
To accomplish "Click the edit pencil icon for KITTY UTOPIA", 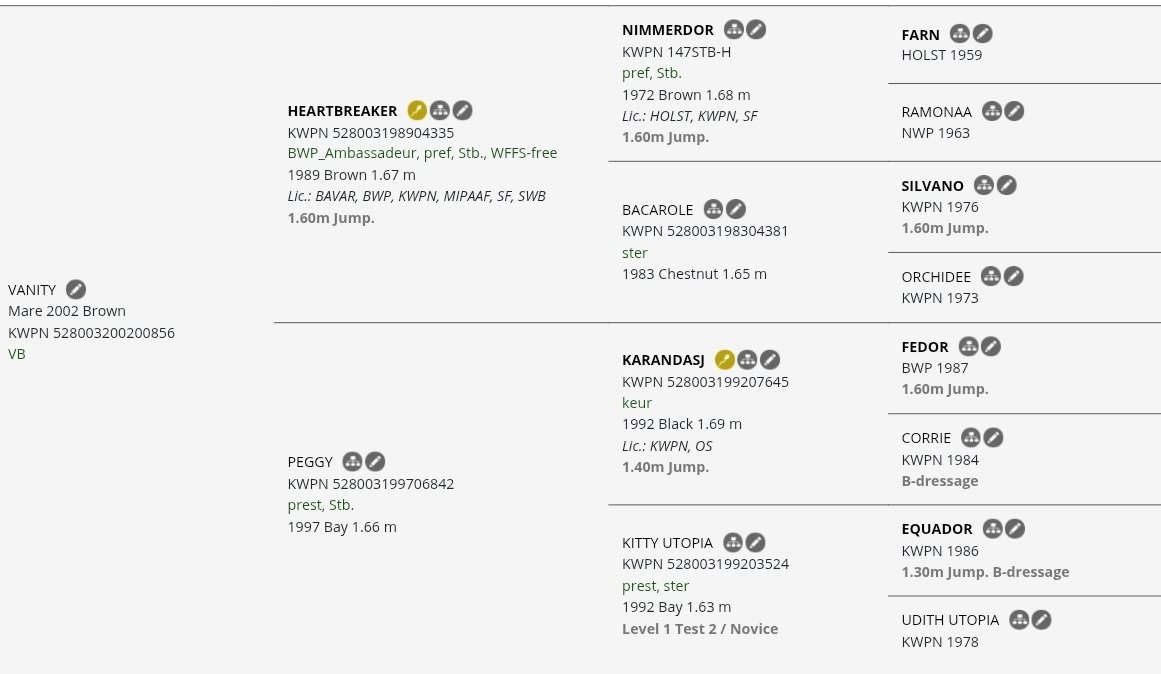I will coord(755,542).
